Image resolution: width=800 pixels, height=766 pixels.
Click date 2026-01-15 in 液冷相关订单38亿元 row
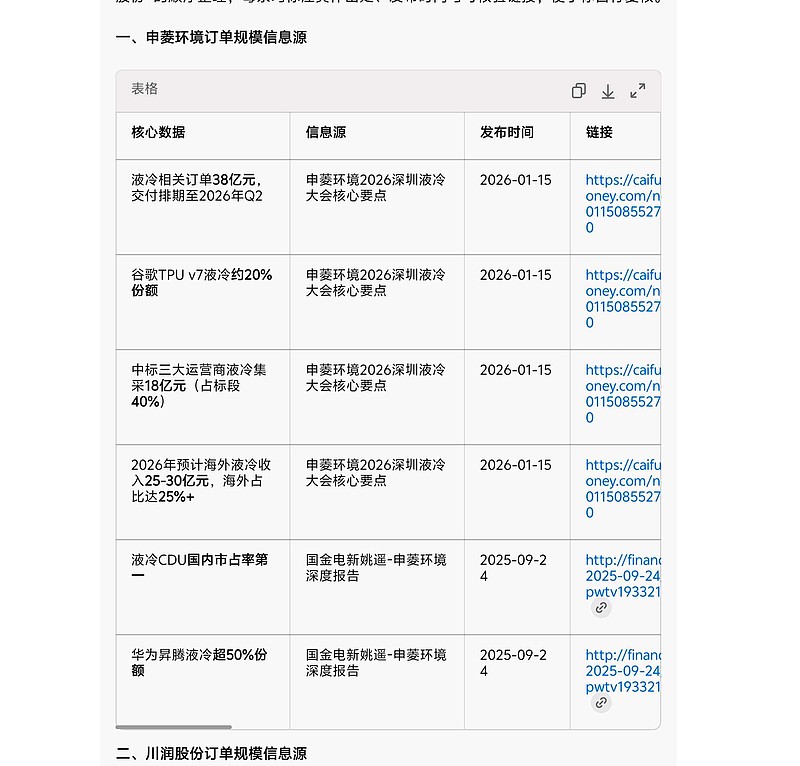tap(515, 180)
